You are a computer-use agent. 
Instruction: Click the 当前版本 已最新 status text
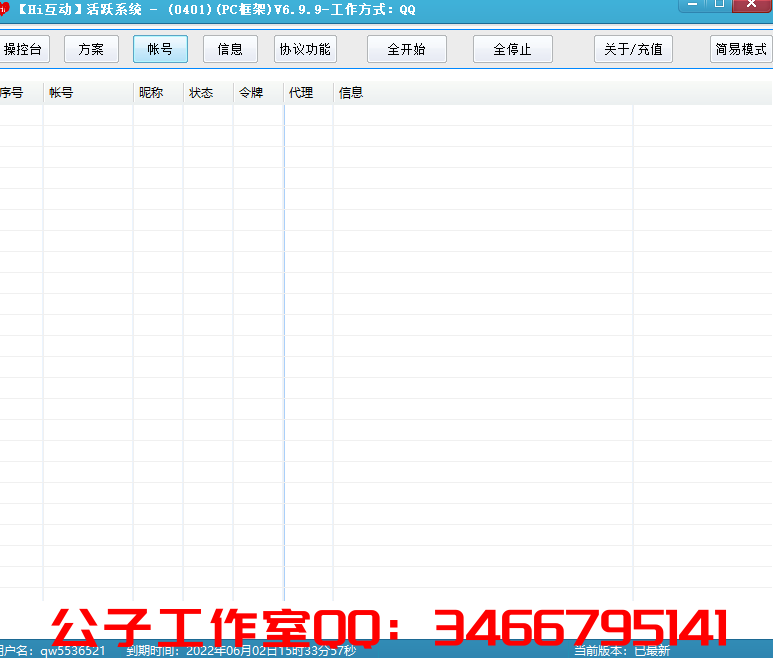pyautogui.click(x=622, y=651)
